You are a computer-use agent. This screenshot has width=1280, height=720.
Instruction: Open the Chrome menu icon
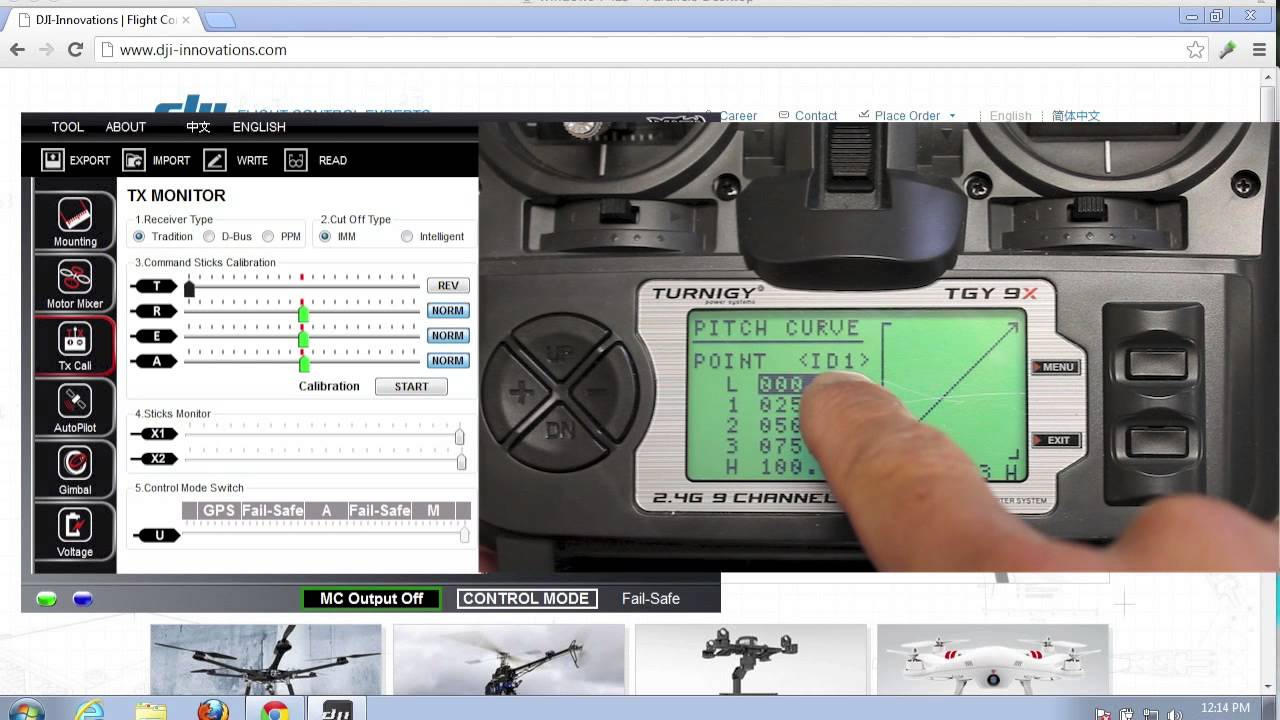tap(1259, 49)
